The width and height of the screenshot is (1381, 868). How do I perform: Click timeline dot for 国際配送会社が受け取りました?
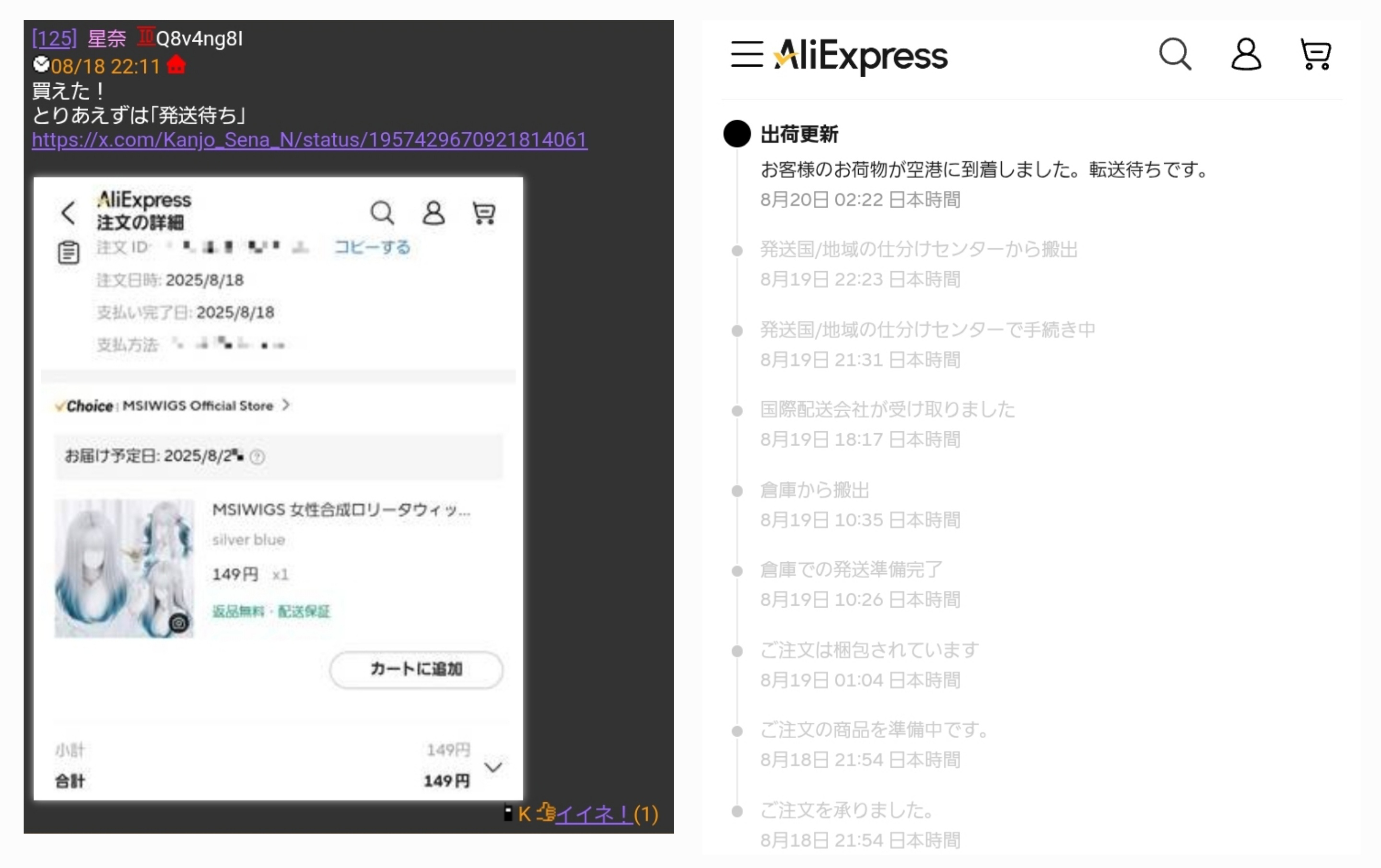[x=737, y=410]
